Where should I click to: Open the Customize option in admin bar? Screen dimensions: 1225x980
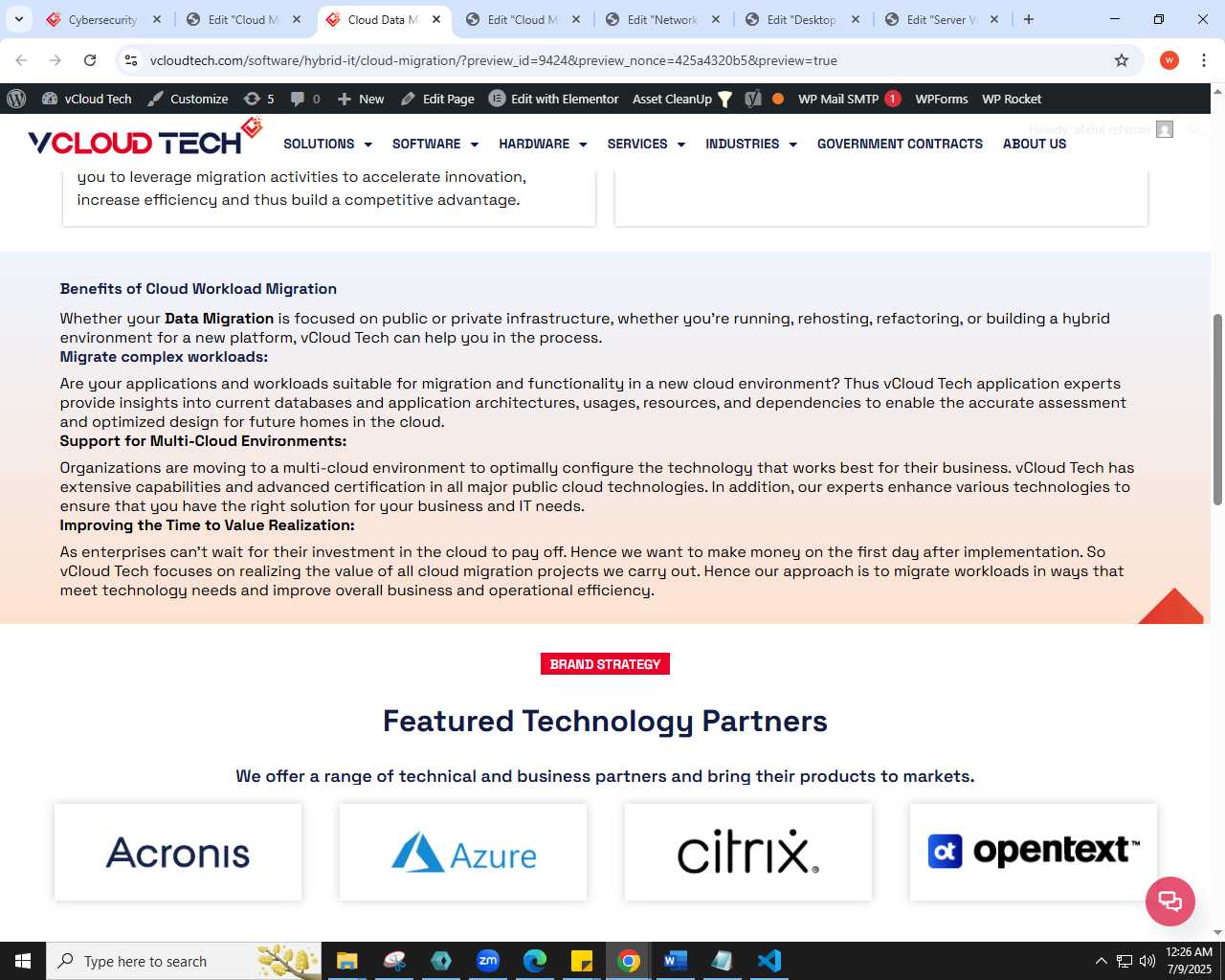pyautogui.click(x=188, y=99)
